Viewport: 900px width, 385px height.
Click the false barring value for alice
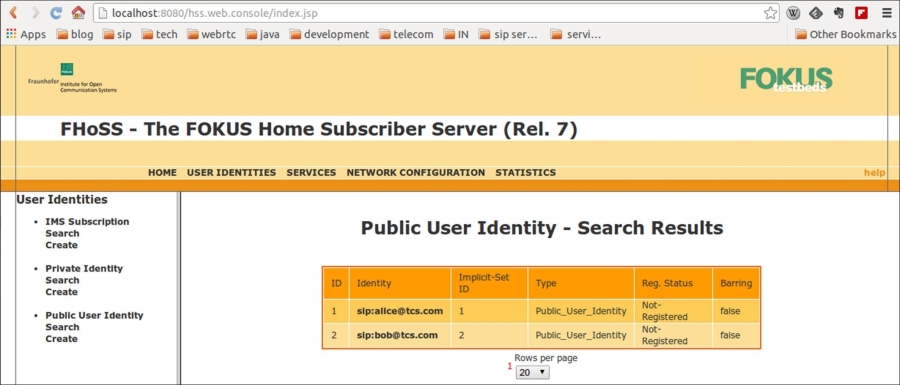click(x=730, y=311)
